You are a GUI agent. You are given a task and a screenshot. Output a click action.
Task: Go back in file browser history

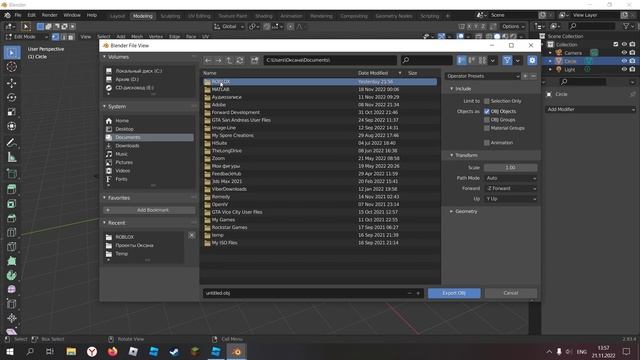pos(208,60)
